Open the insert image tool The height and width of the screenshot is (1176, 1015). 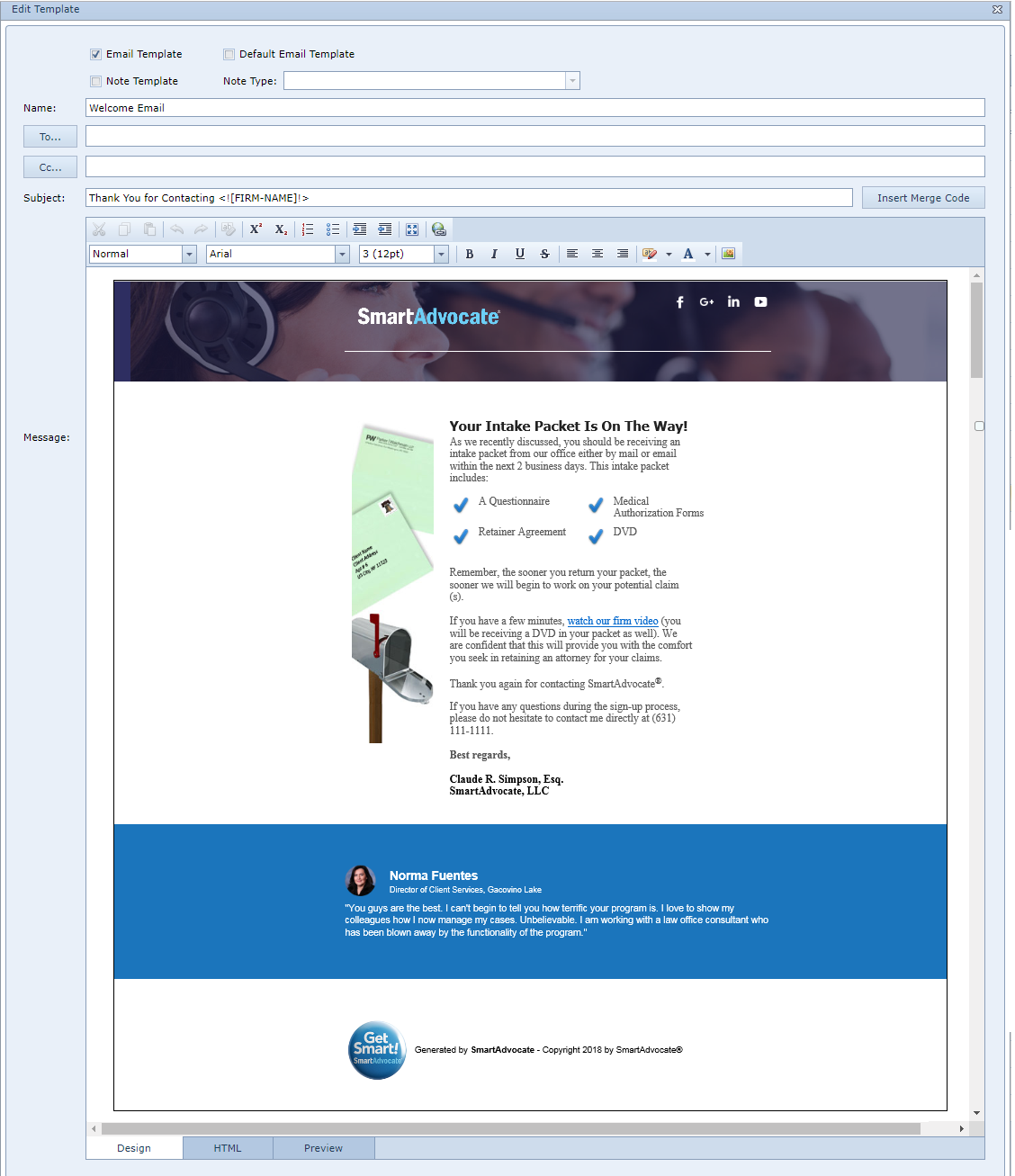point(729,254)
